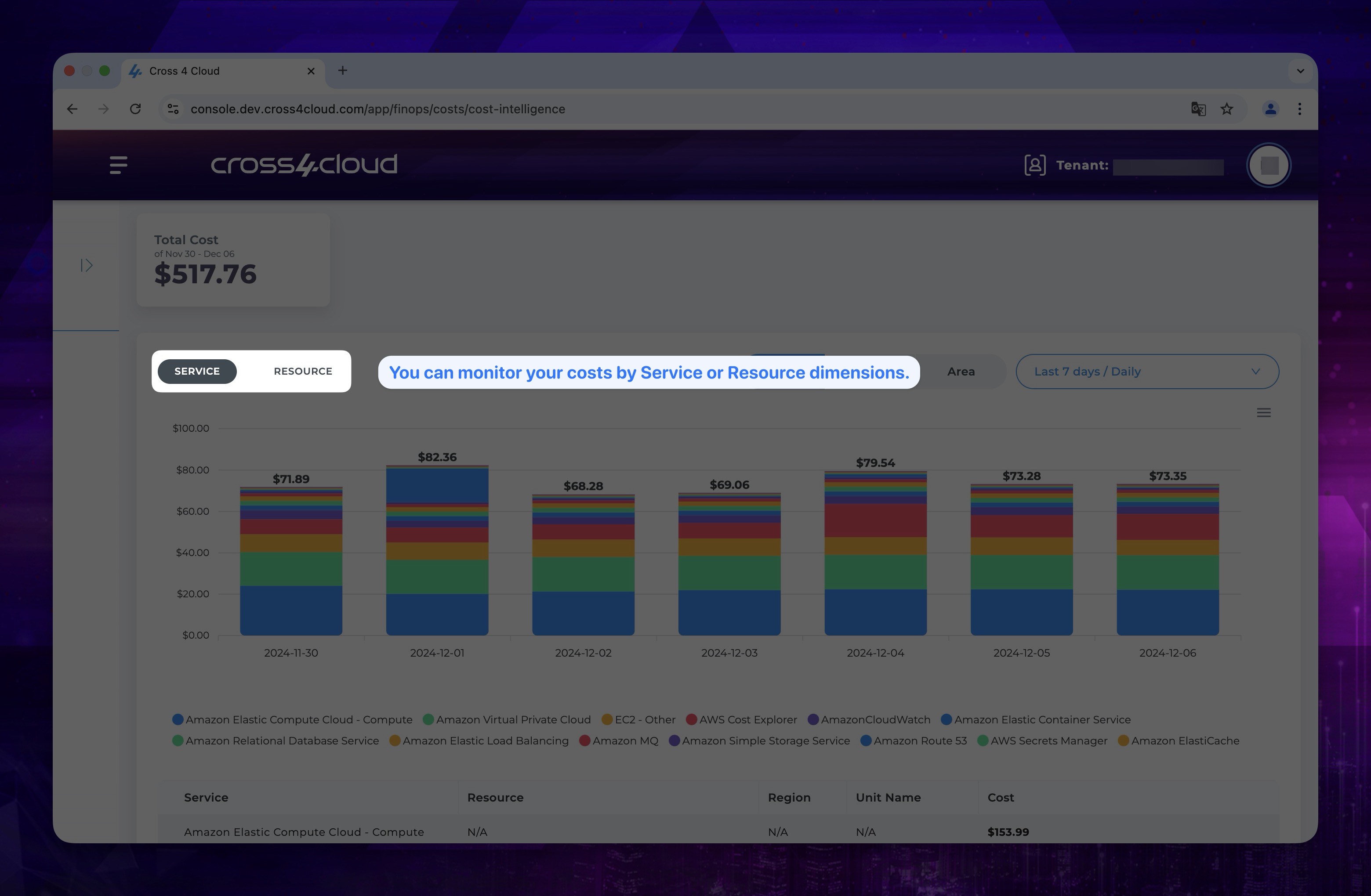Screen dimensions: 1371x896
Task: Switch to the RESOURCE dimension
Action: 303,372
